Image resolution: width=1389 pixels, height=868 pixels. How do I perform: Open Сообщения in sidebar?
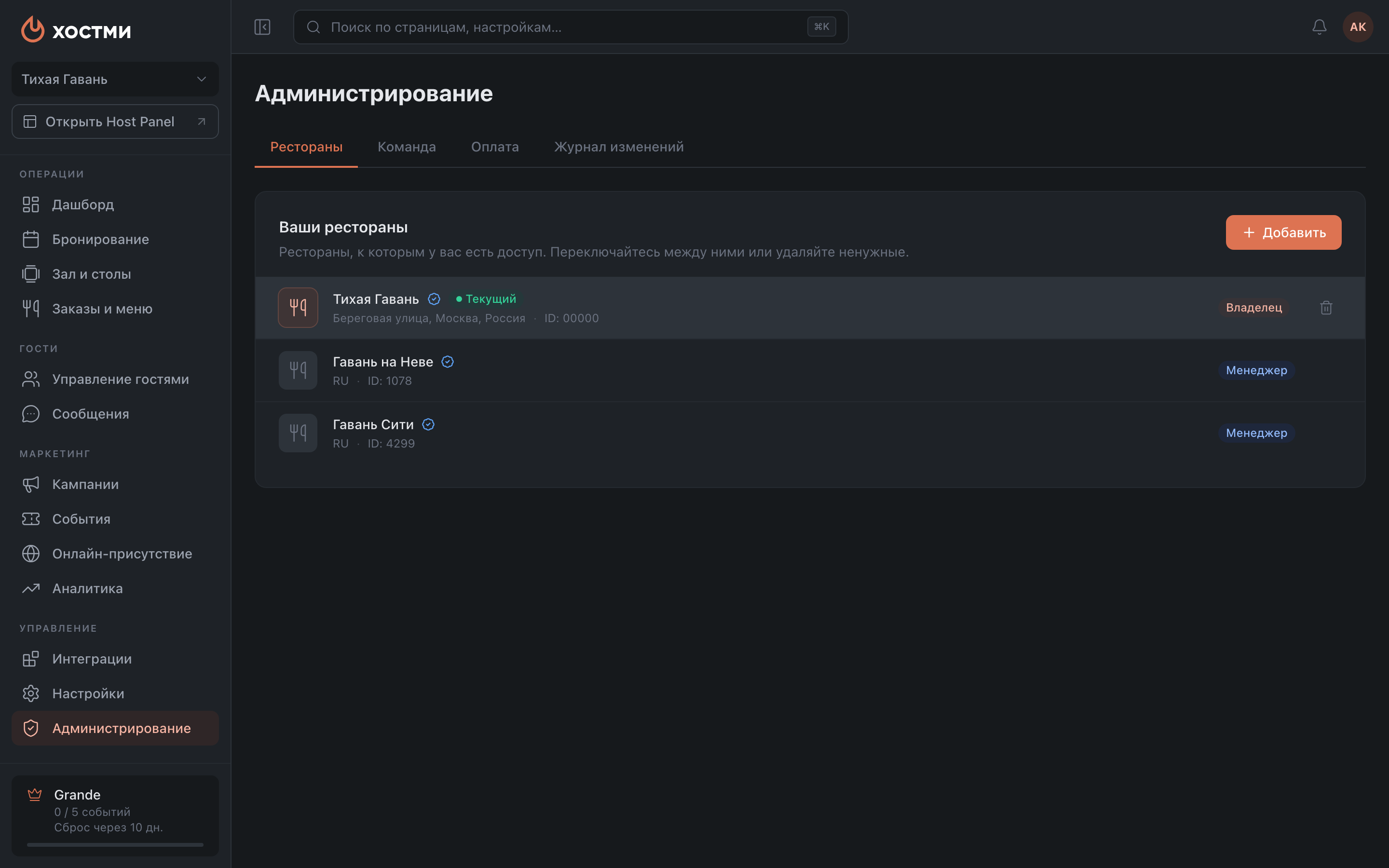click(115, 414)
